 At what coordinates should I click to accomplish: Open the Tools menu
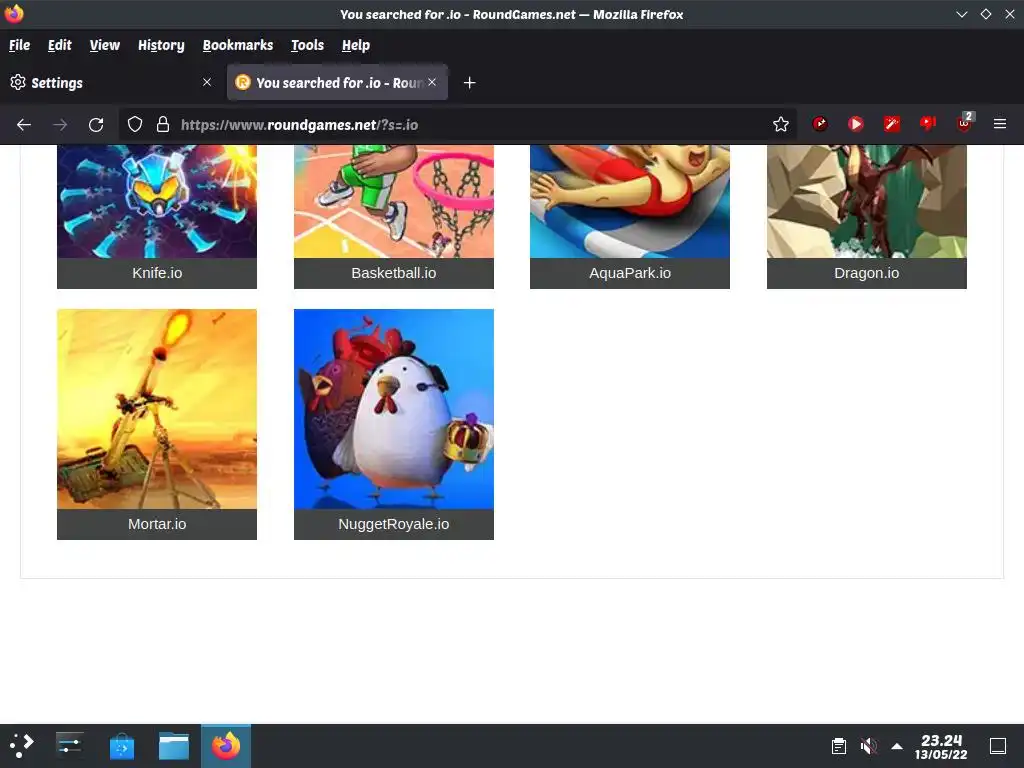[307, 45]
